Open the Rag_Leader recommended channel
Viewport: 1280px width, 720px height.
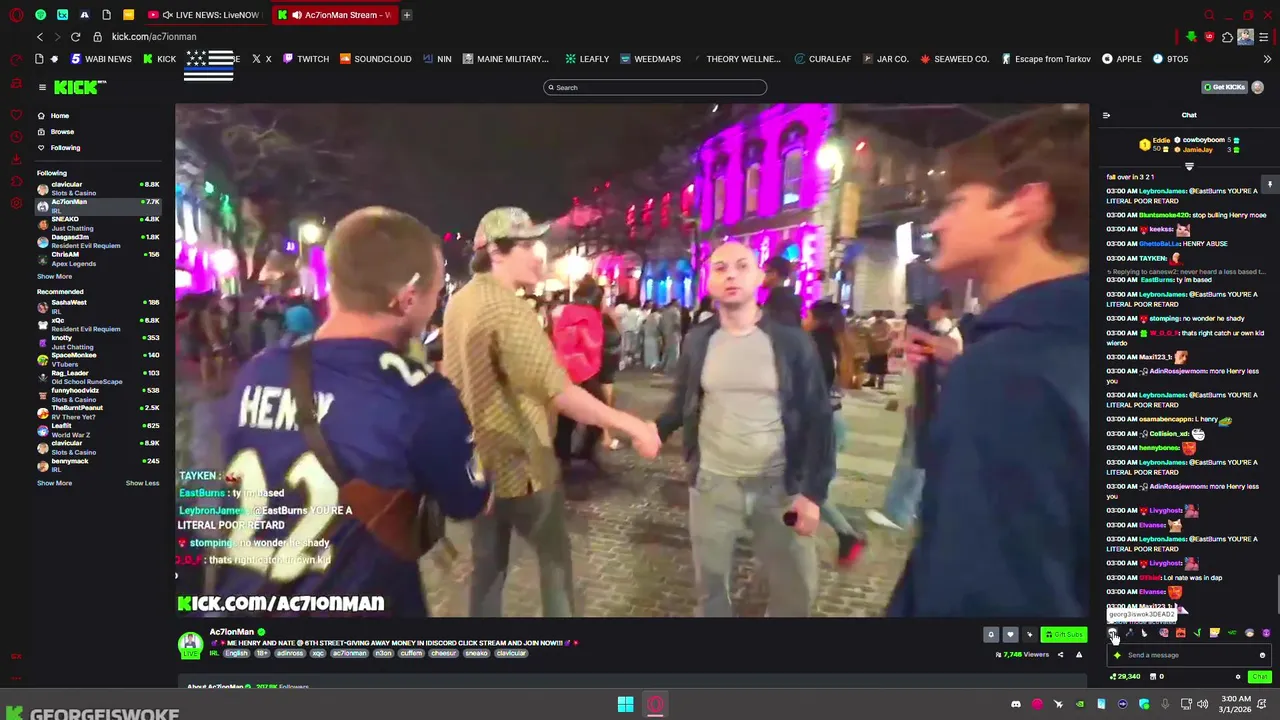pyautogui.click(x=98, y=377)
